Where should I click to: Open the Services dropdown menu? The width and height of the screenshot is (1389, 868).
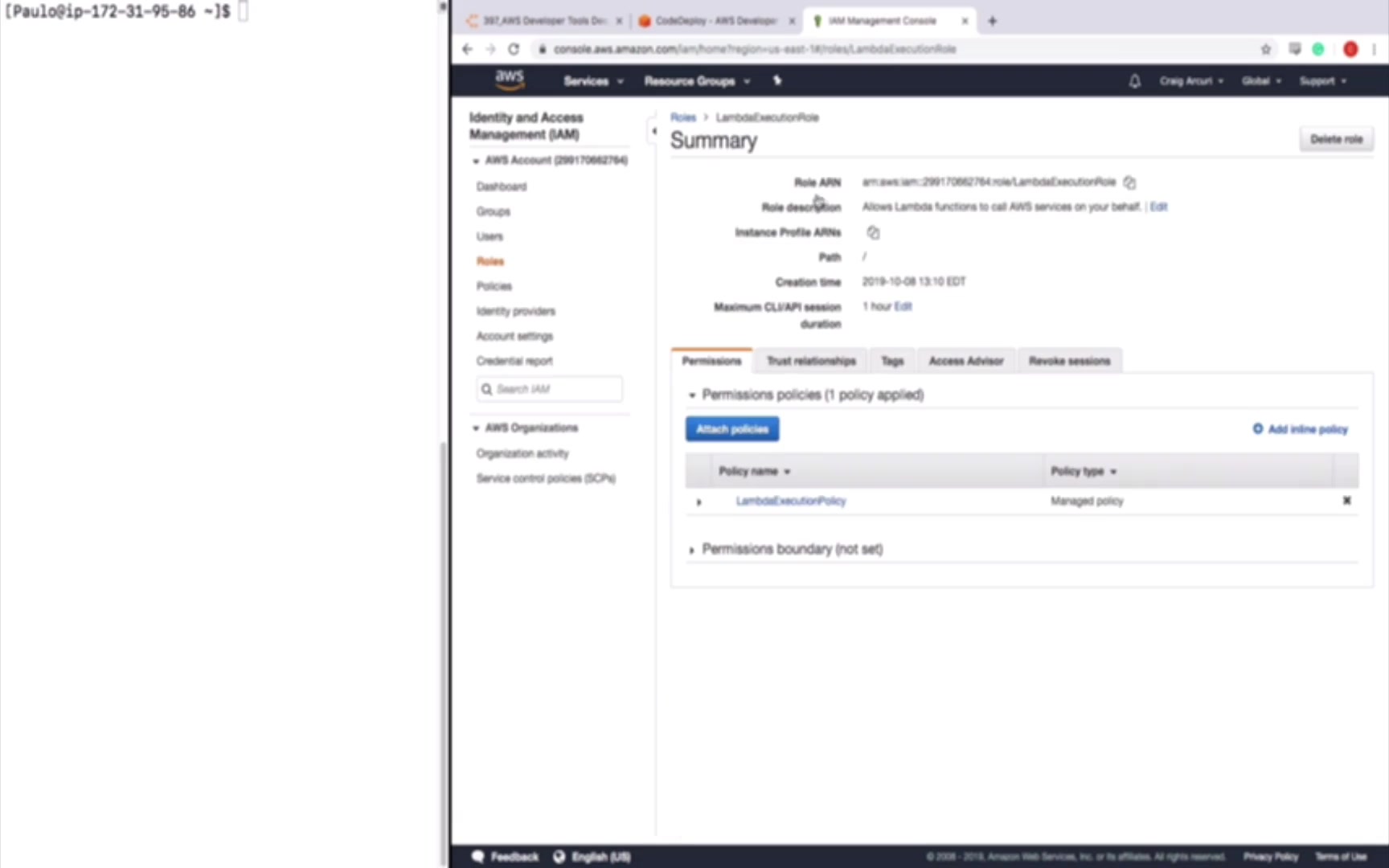tap(593, 81)
